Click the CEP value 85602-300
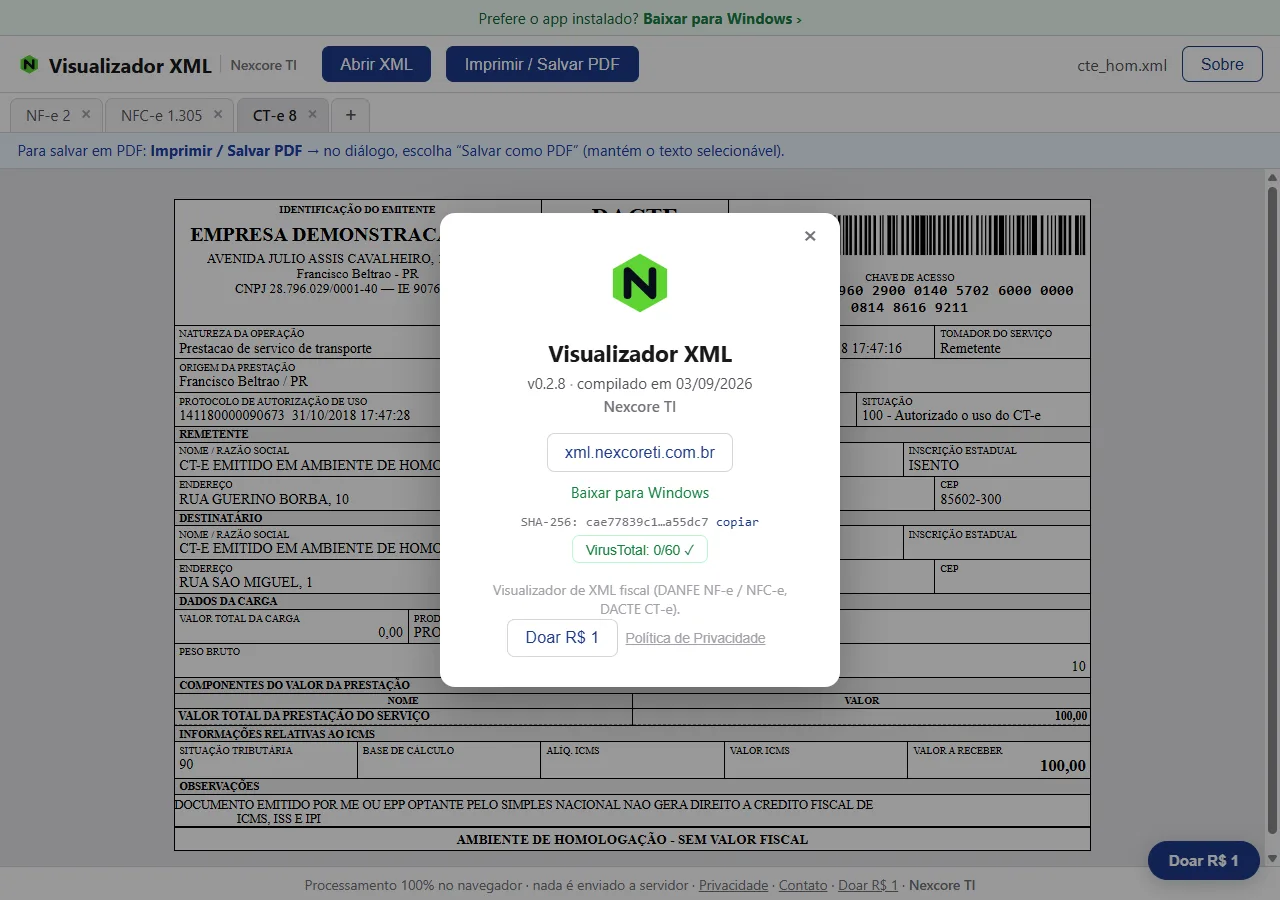This screenshot has width=1280, height=900. pos(970,499)
